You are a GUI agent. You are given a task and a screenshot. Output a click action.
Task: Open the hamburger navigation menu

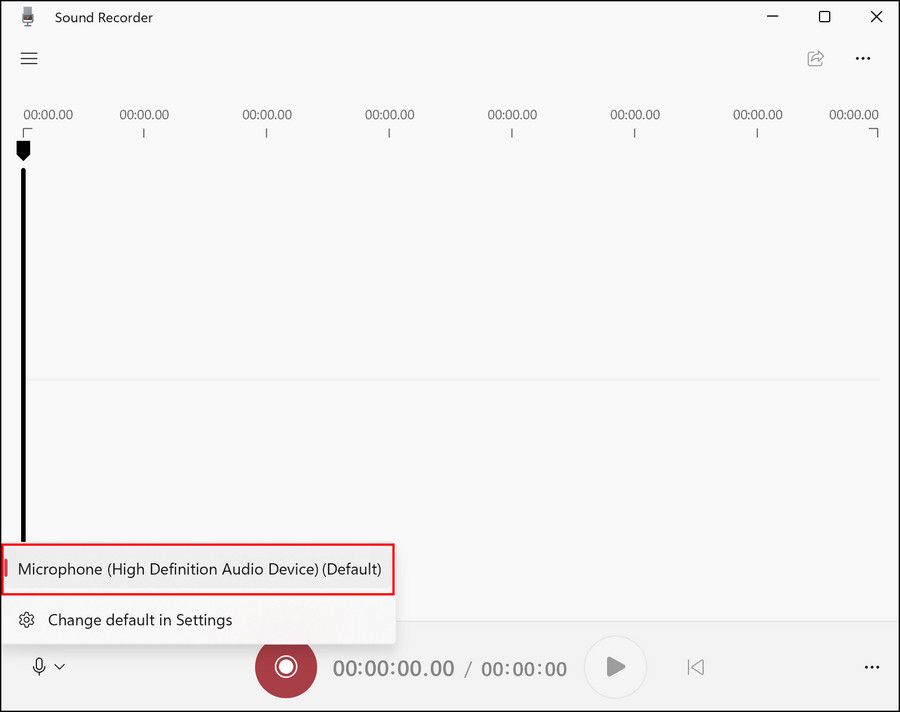point(29,59)
